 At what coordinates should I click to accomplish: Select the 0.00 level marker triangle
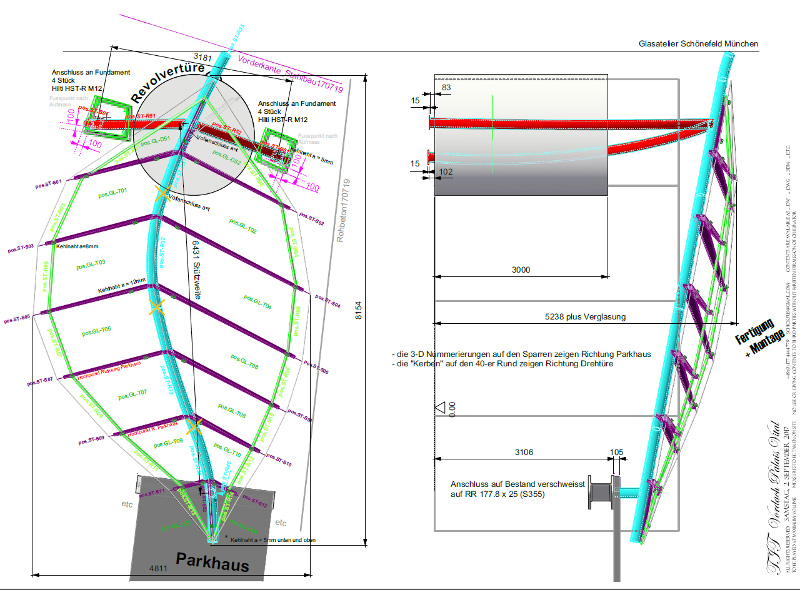click(x=440, y=408)
